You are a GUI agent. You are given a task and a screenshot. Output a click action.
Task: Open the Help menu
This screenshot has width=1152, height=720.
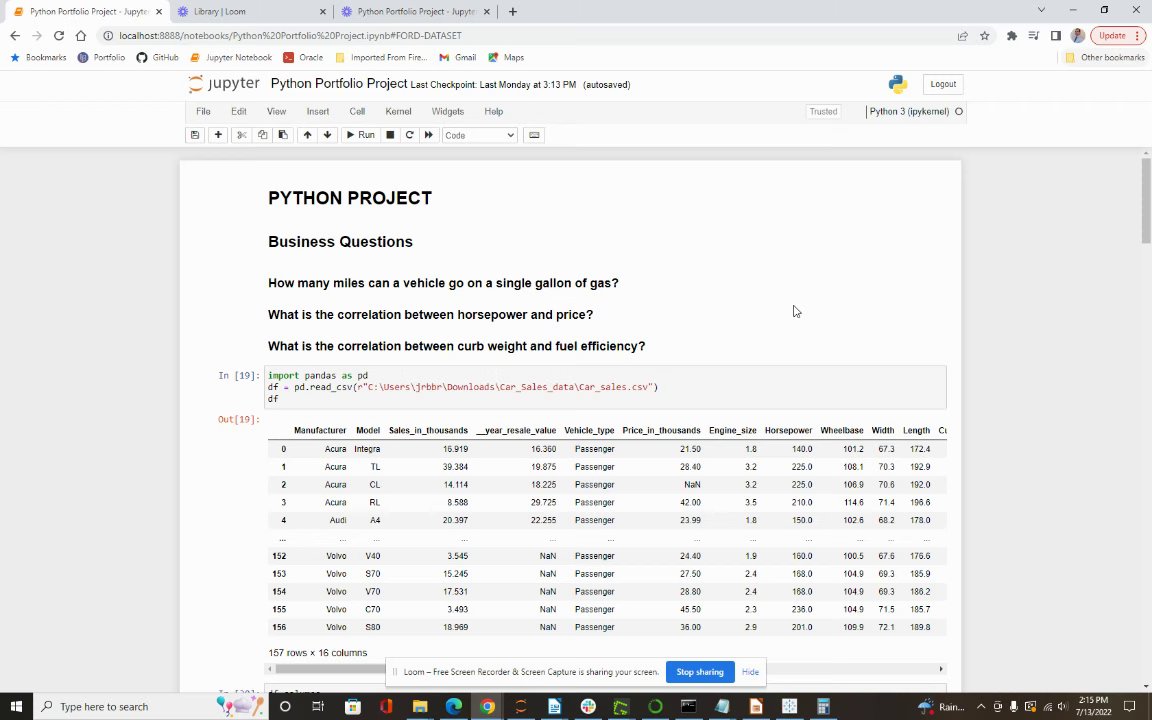tap(494, 112)
